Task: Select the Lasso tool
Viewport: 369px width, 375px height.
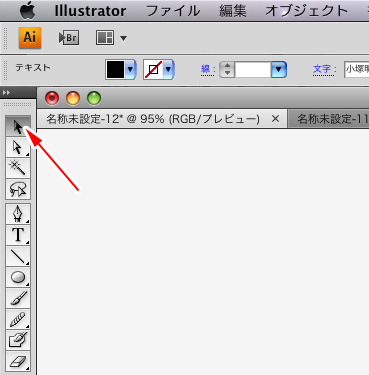Action: click(x=18, y=189)
